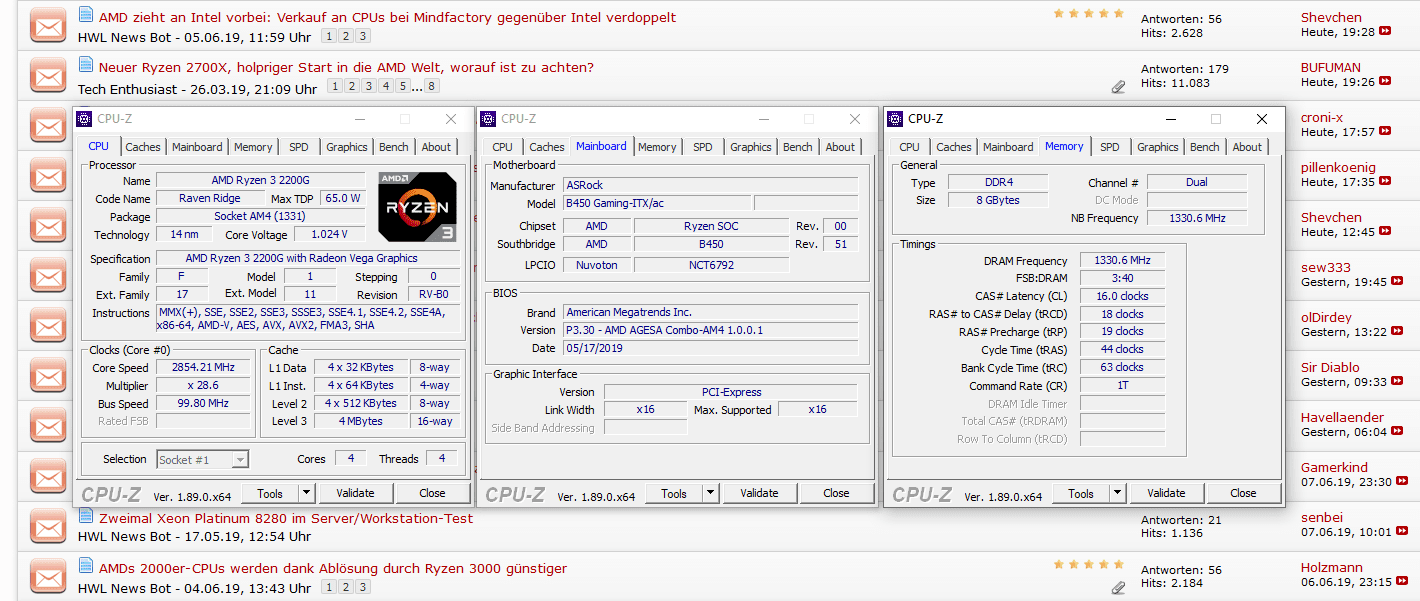The image size is (1420, 601).
Task: Click the envelope icon beside "Zweimal Xeon Platinum 8280"
Action: point(48,526)
